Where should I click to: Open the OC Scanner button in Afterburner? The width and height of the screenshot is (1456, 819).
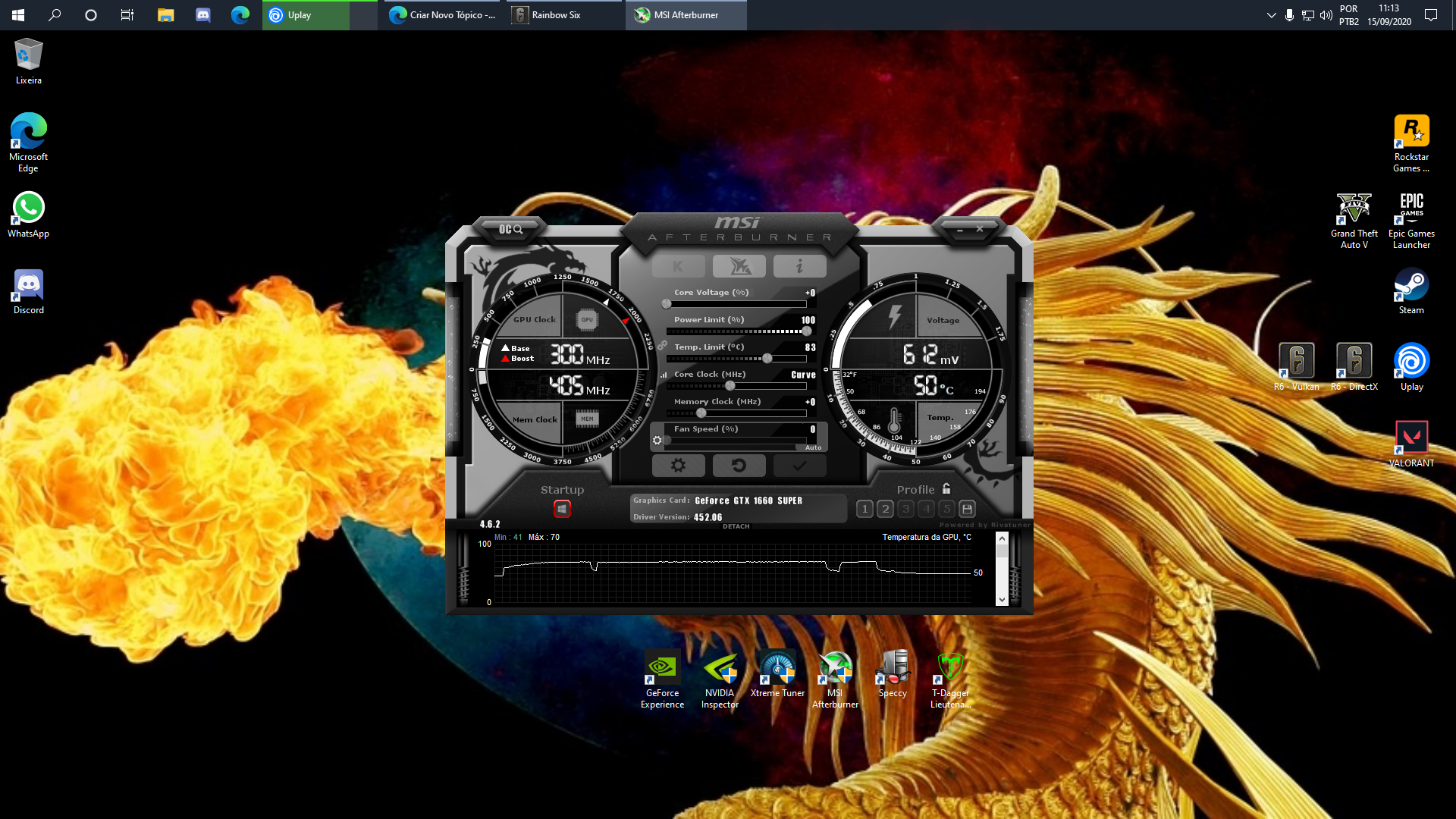point(510,229)
